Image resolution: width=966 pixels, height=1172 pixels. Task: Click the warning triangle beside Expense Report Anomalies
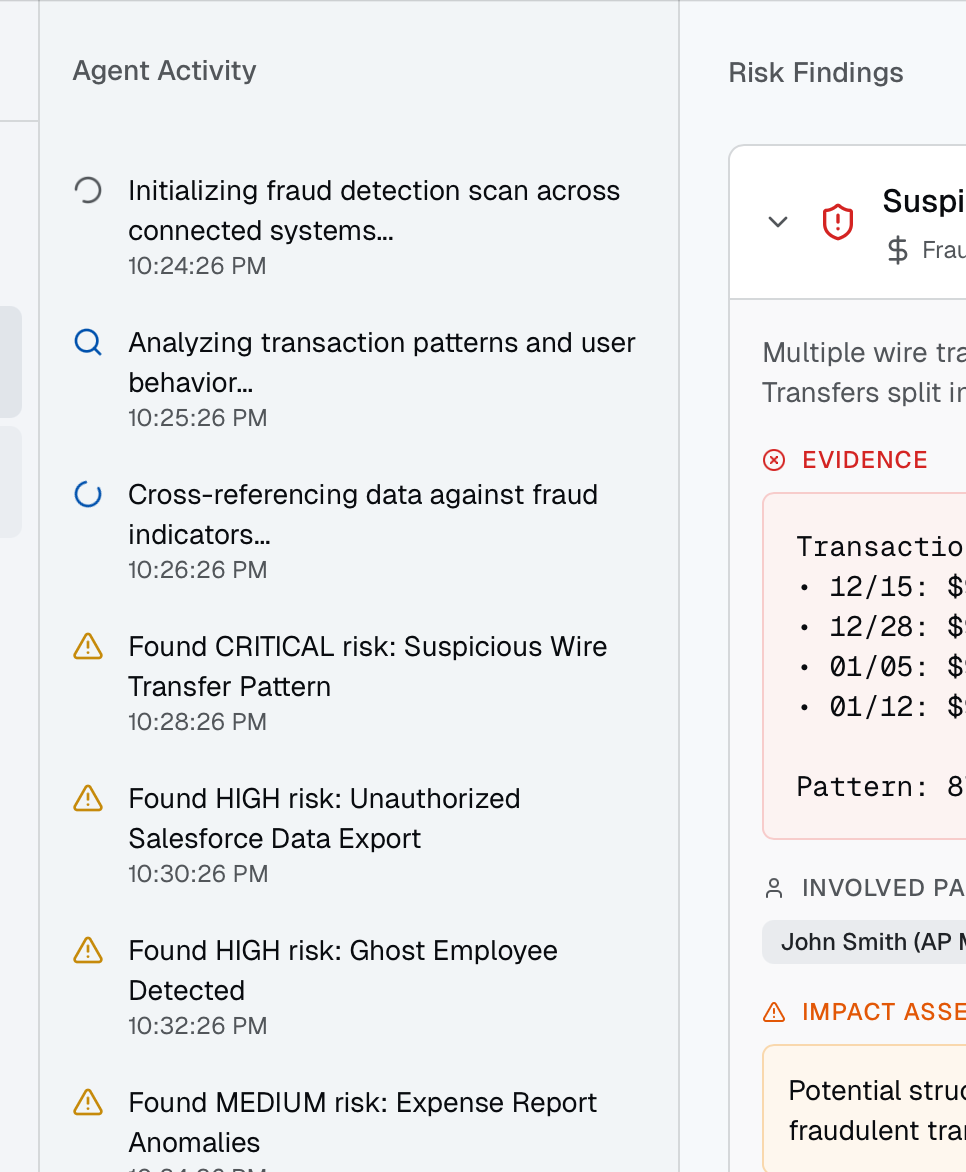point(88,1103)
